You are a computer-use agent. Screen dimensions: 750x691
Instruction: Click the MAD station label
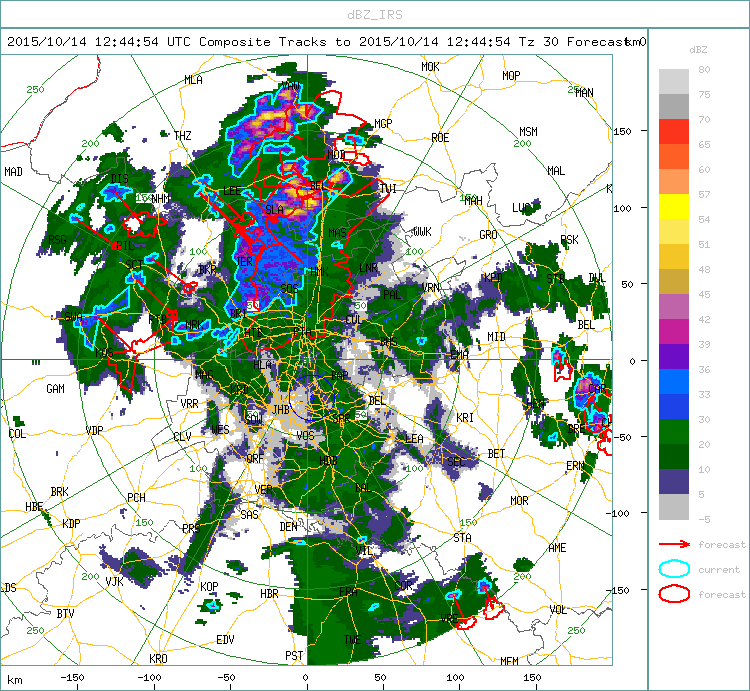[13, 171]
